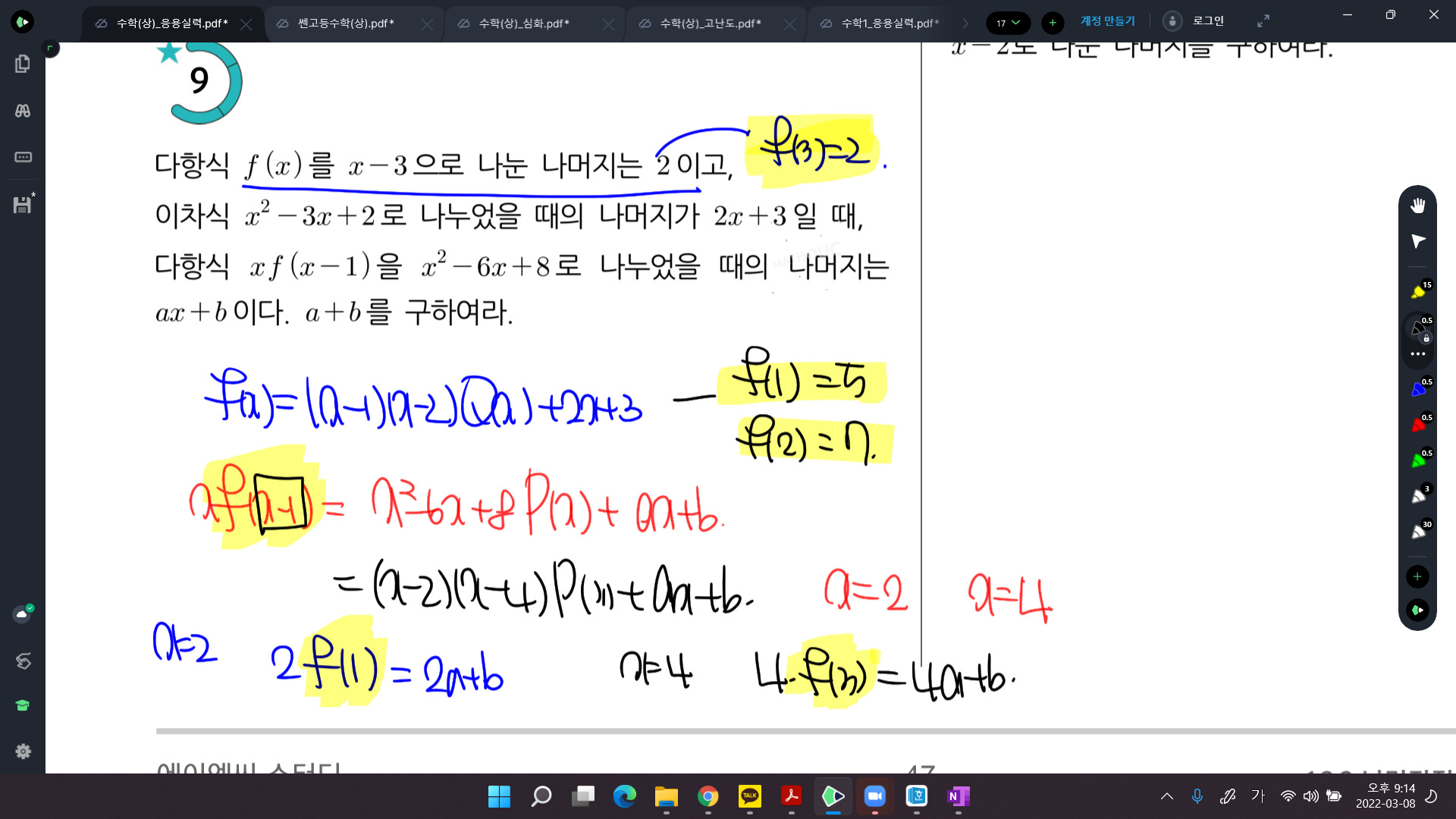
Task: Open more options for black pen
Action: (1417, 354)
